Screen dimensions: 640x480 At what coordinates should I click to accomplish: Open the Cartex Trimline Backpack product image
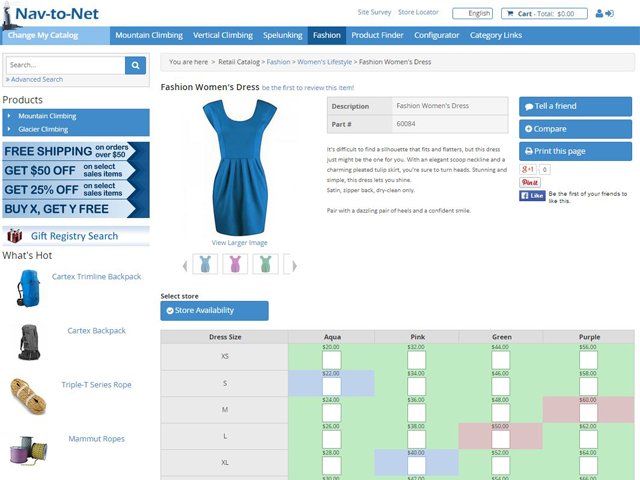pos(27,288)
